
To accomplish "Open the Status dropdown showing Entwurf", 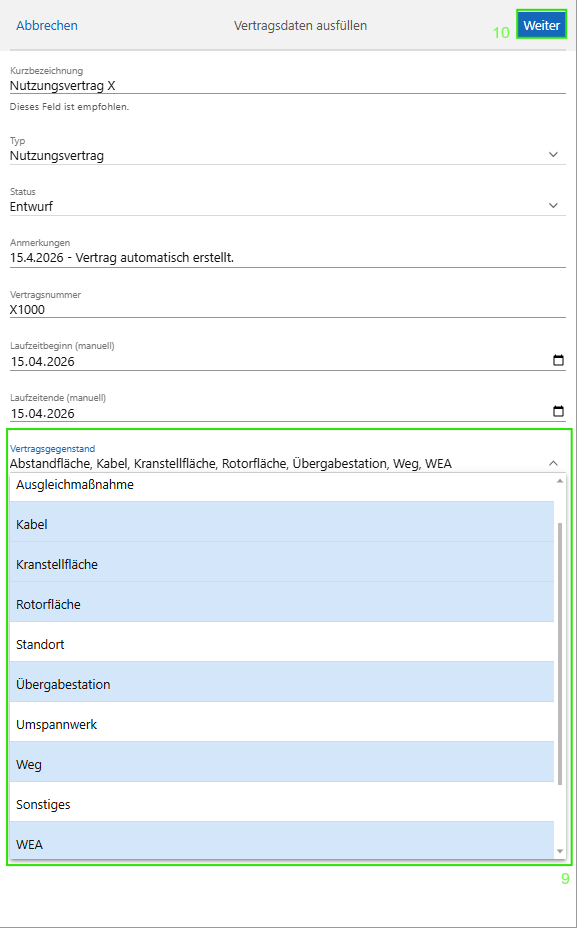I will [288, 207].
